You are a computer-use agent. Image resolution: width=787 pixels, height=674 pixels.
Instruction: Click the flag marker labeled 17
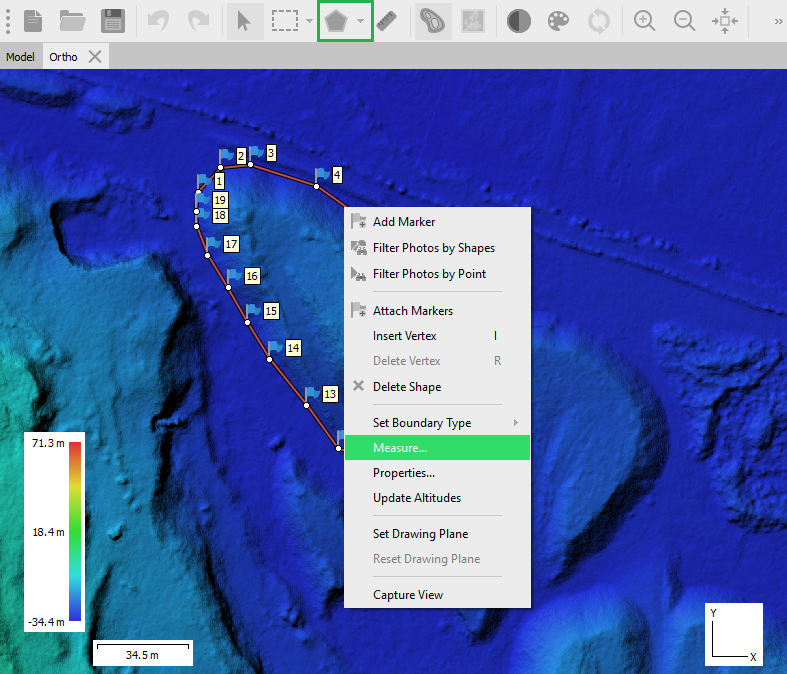pyautogui.click(x=212, y=244)
